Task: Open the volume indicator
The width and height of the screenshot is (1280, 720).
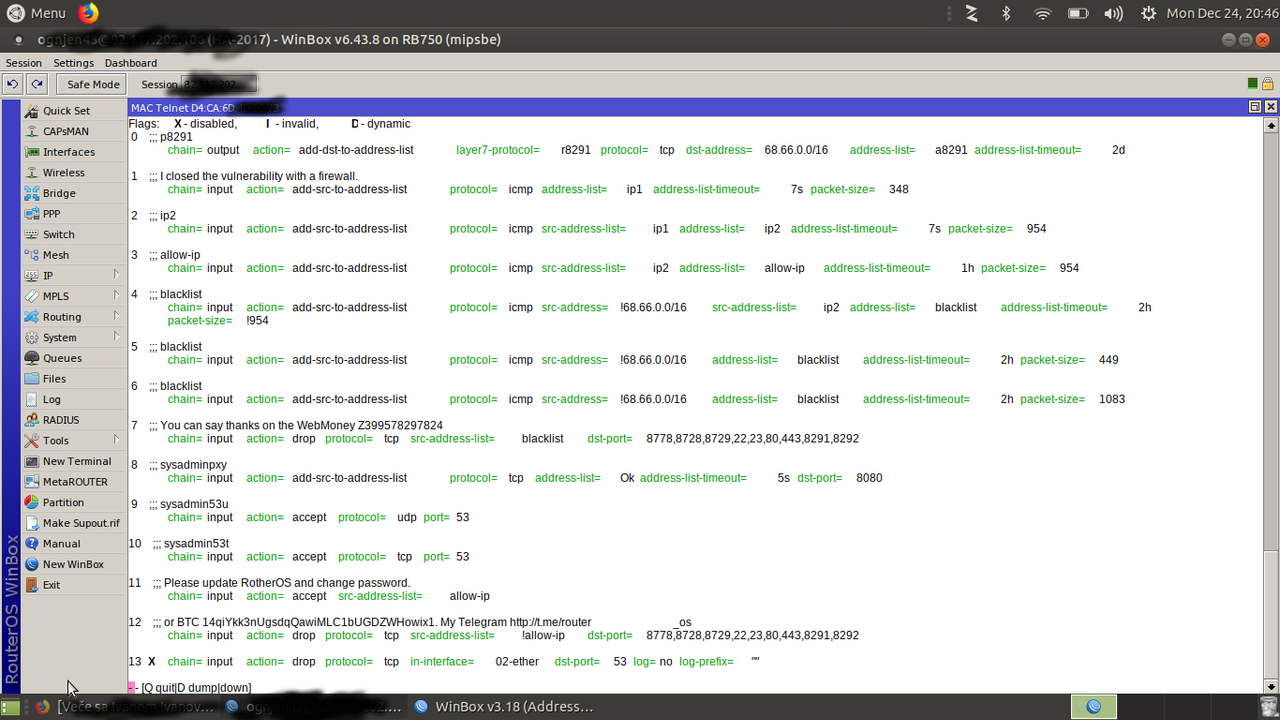Action: tap(1113, 13)
